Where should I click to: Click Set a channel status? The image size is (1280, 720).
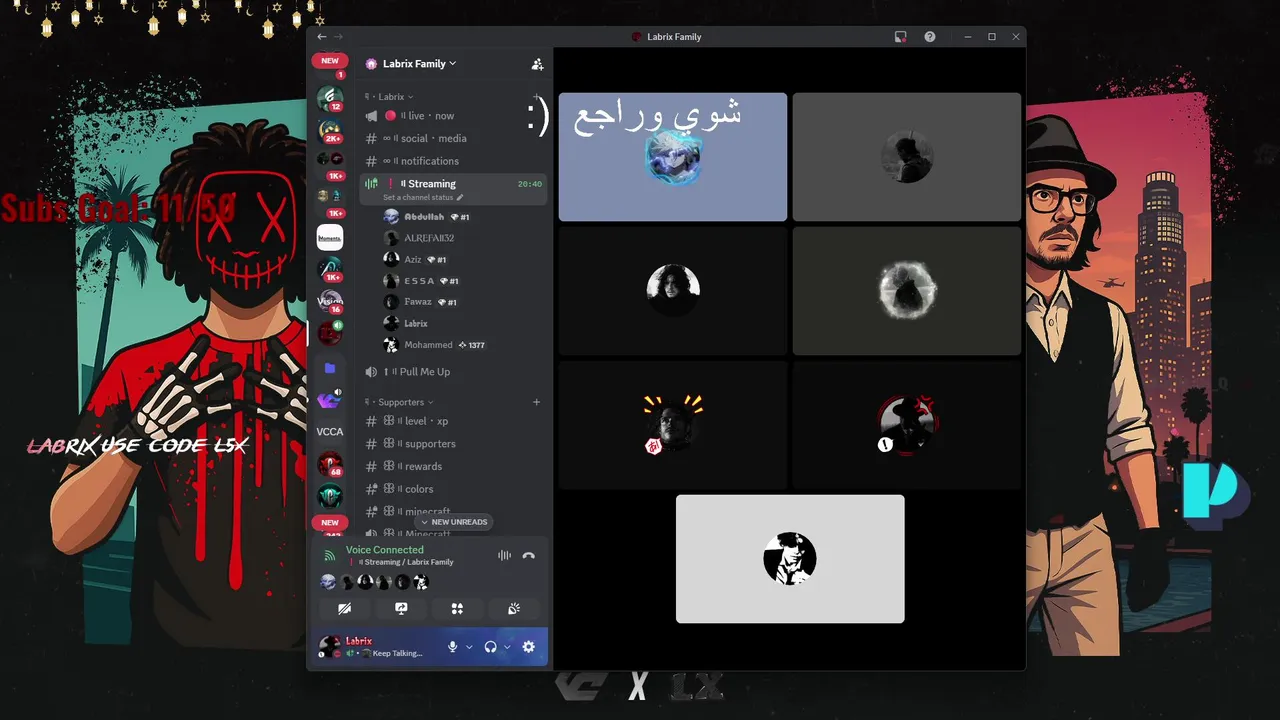(423, 198)
